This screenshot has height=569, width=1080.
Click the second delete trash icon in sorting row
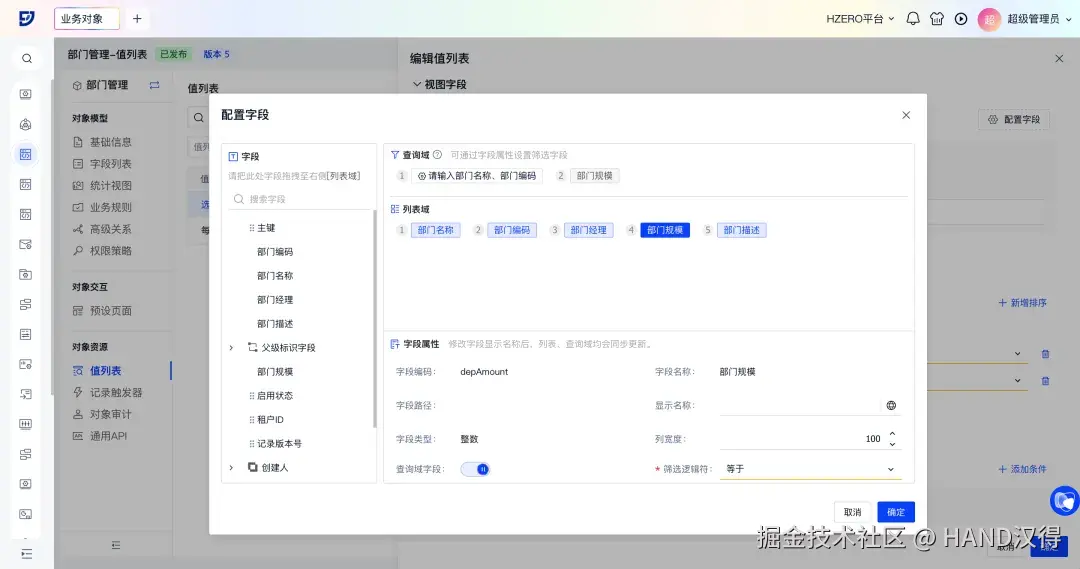coord(1045,381)
